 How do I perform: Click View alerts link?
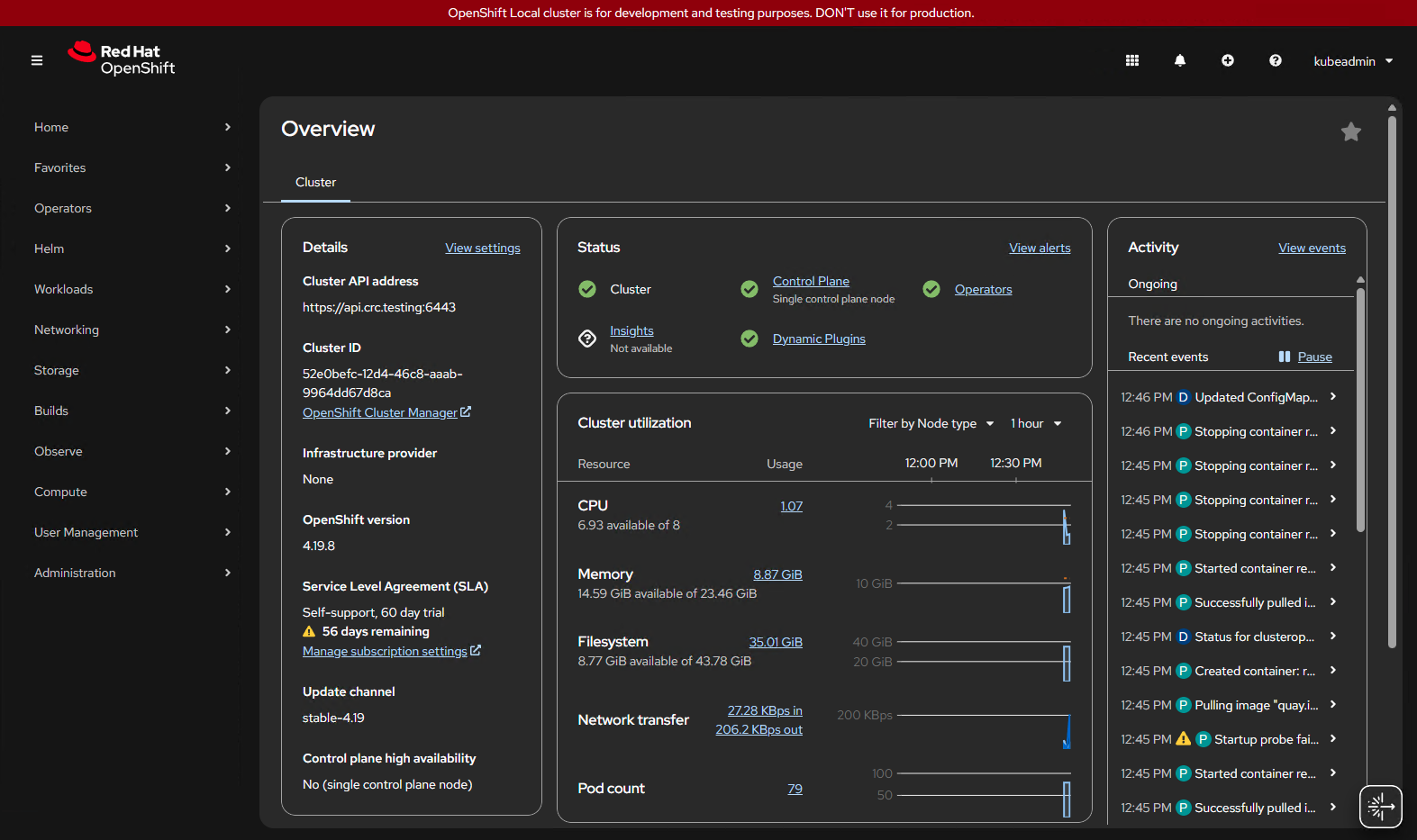1040,248
